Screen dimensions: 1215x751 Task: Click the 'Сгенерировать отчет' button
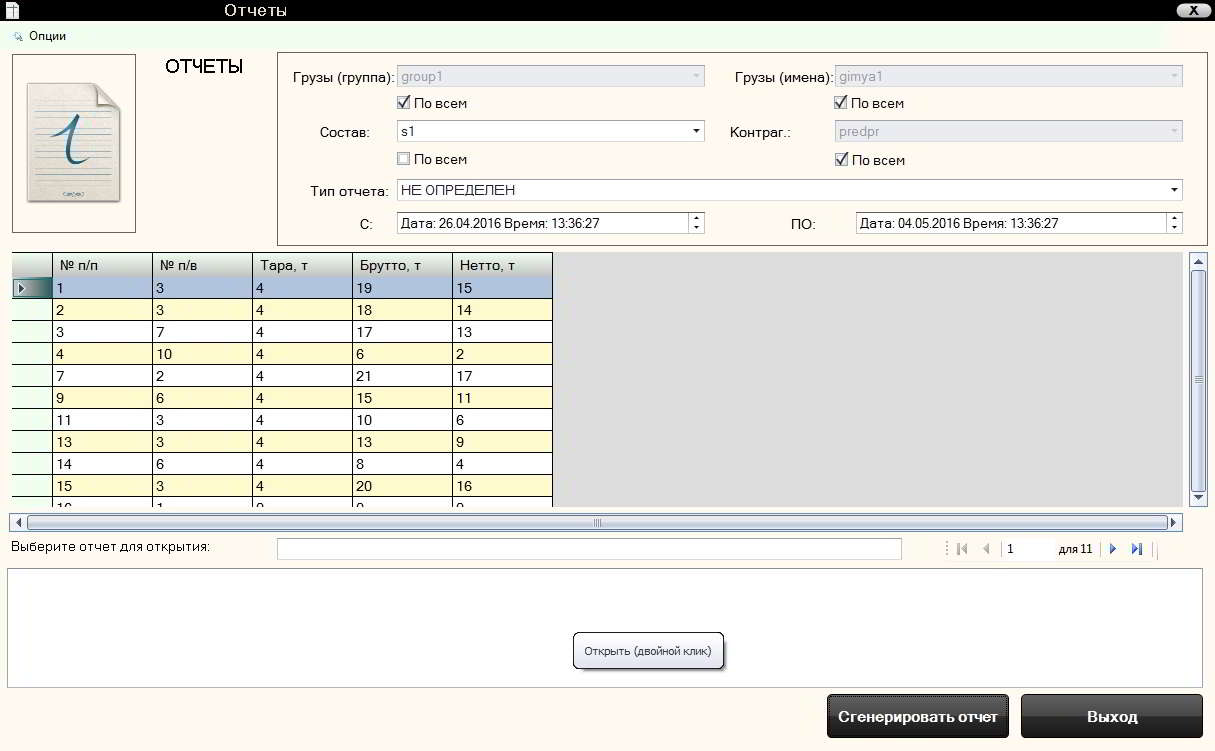(x=917, y=717)
